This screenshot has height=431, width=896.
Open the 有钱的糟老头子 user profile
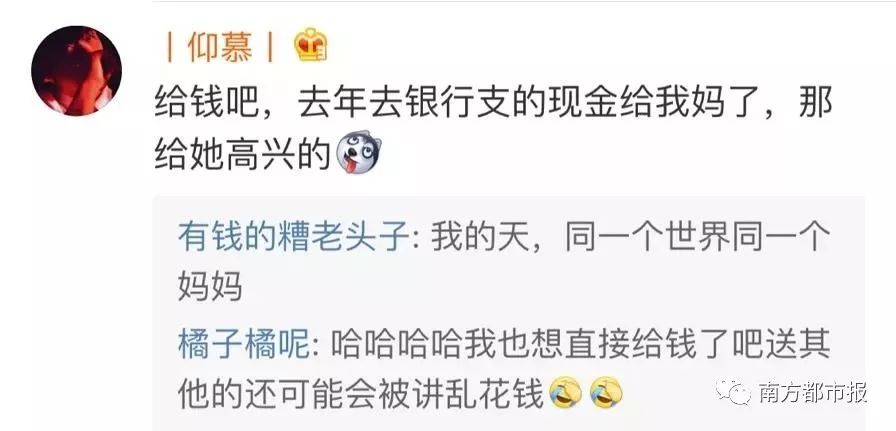pos(294,237)
